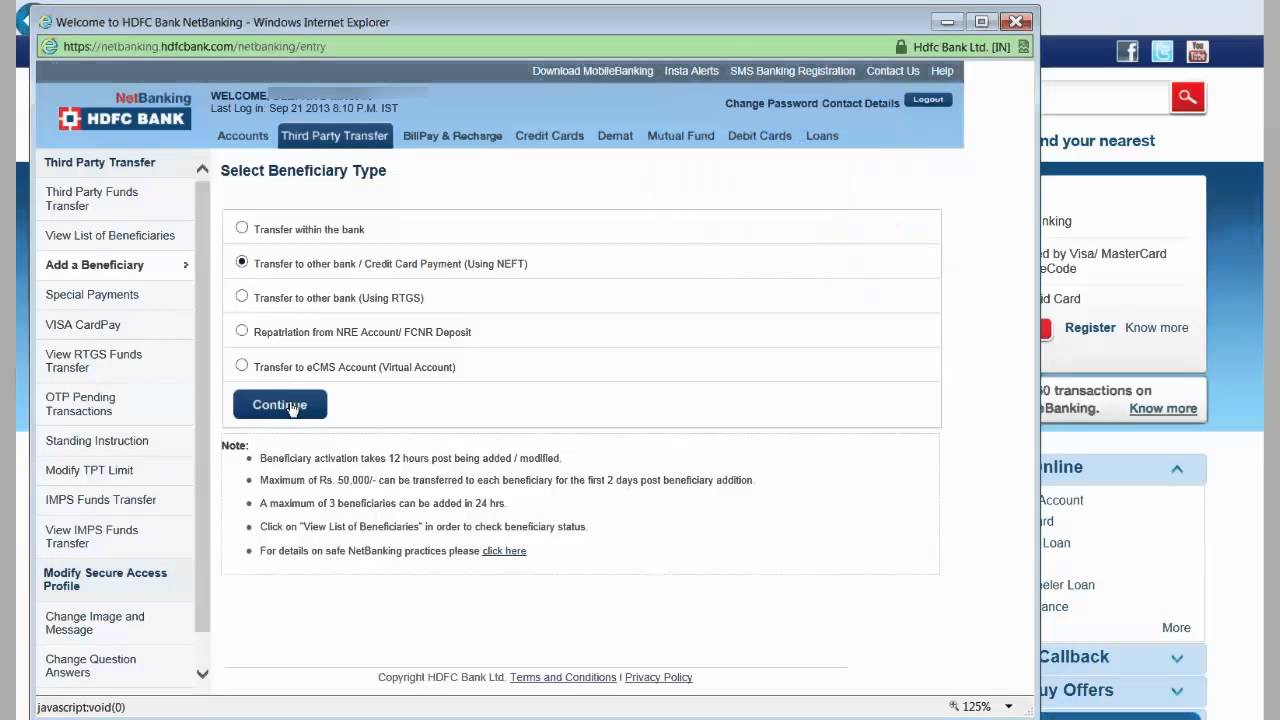1280x720 pixels.
Task: Open Change Image and Message
Action: pos(95,623)
